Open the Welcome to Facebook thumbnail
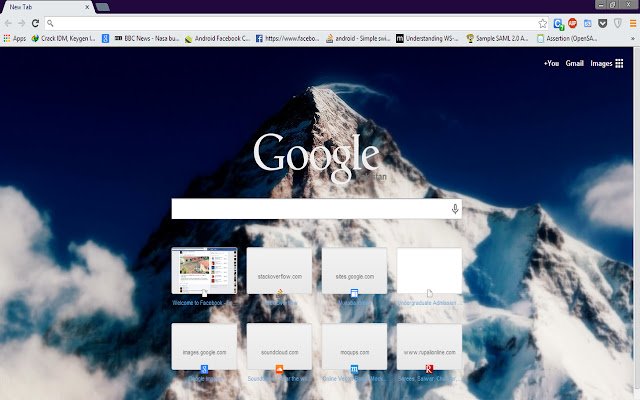Image resolution: width=640 pixels, height=400 pixels. click(204, 271)
